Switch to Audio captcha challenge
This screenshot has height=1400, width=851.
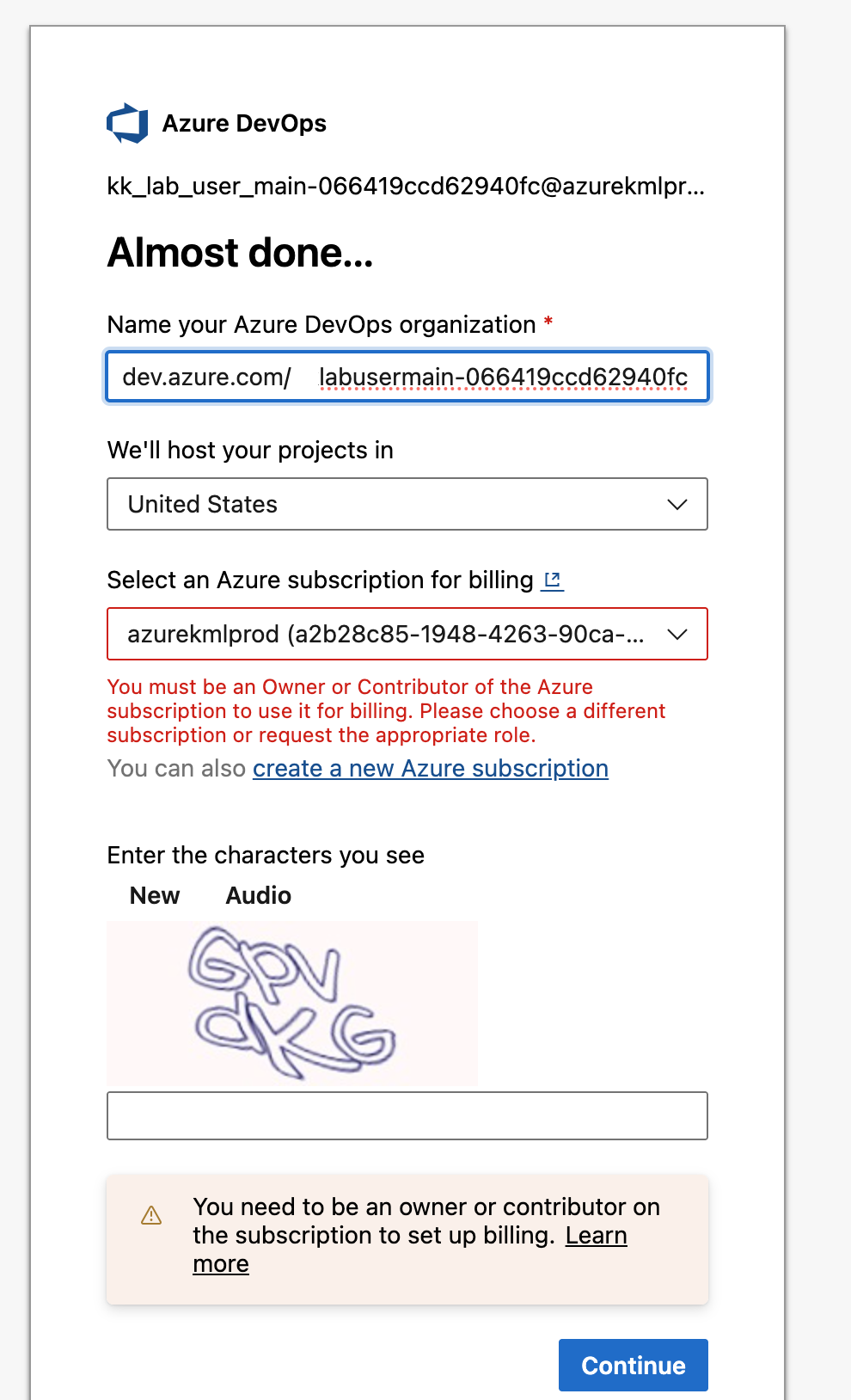(258, 895)
